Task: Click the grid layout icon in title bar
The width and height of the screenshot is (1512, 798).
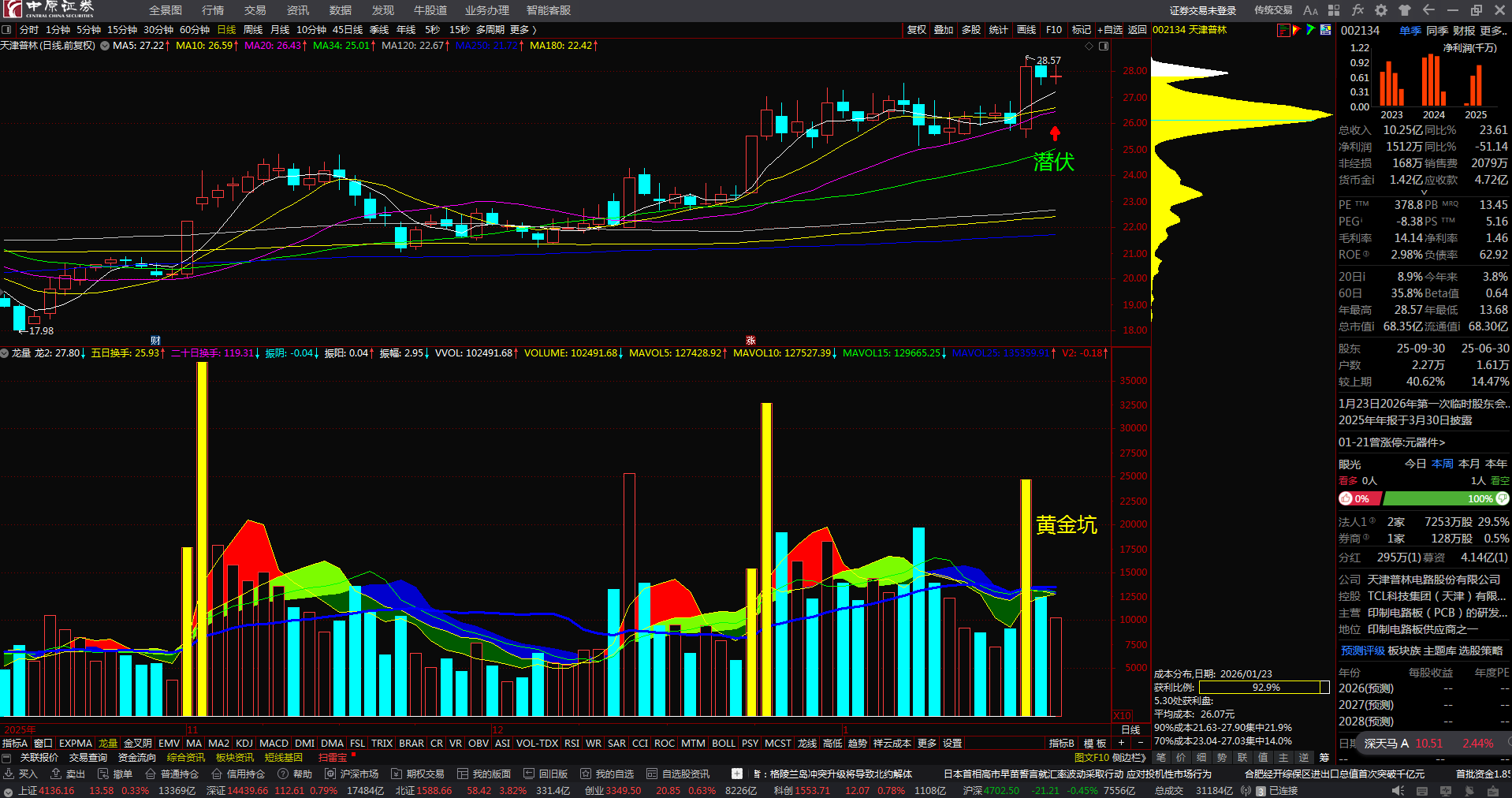Action: click(1334, 10)
